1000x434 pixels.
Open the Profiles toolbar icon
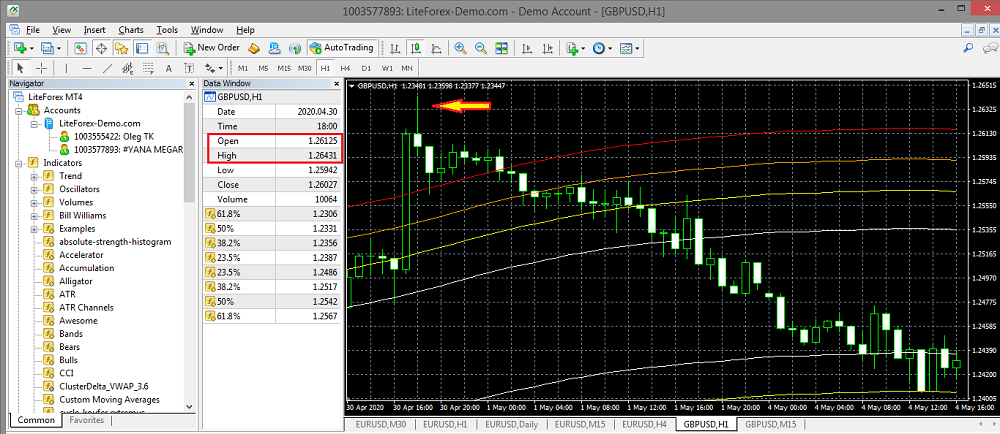(x=47, y=48)
